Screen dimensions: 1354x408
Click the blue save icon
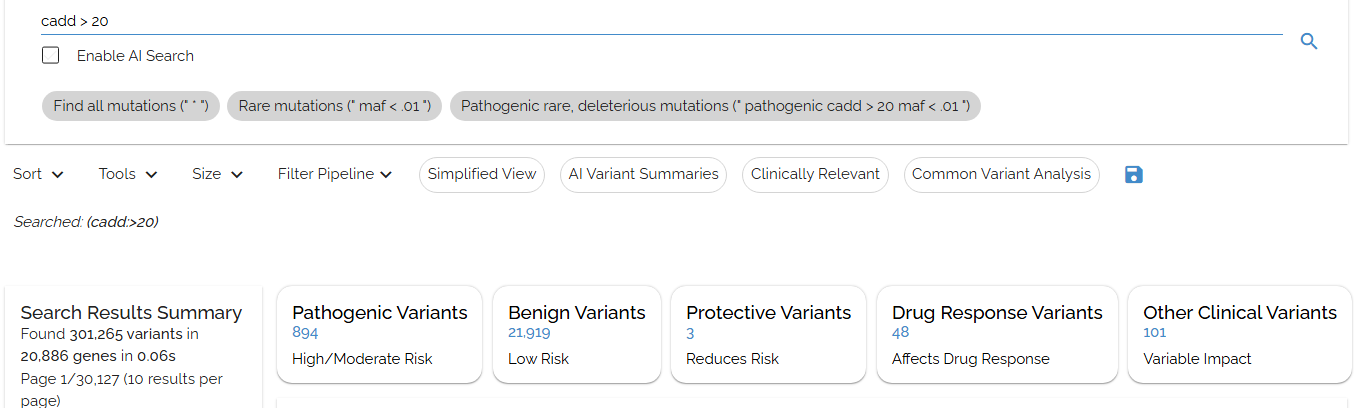pos(1133,175)
